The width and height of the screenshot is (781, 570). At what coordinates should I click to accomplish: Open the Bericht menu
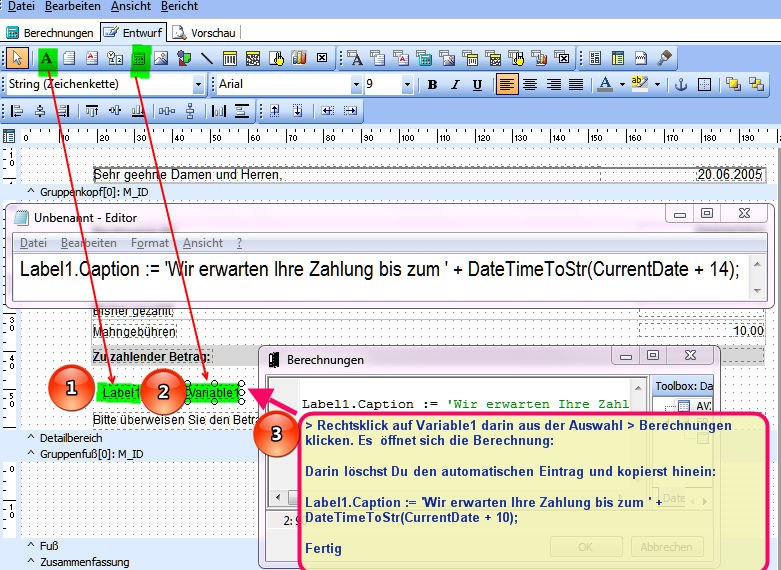(x=179, y=6)
